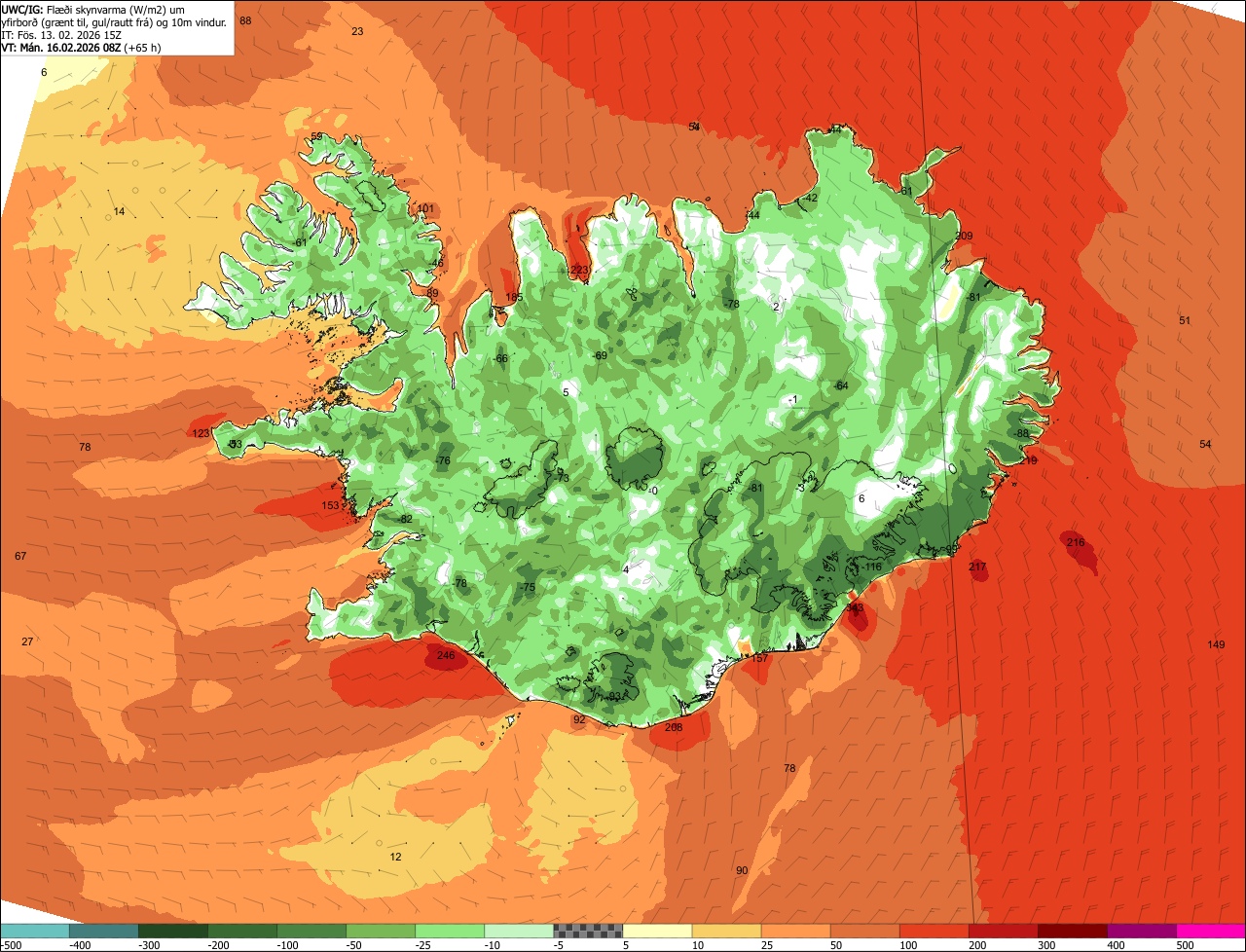Click the purple 400 to 500 swatch
Screen dimensions: 1246x952
[1141, 932]
